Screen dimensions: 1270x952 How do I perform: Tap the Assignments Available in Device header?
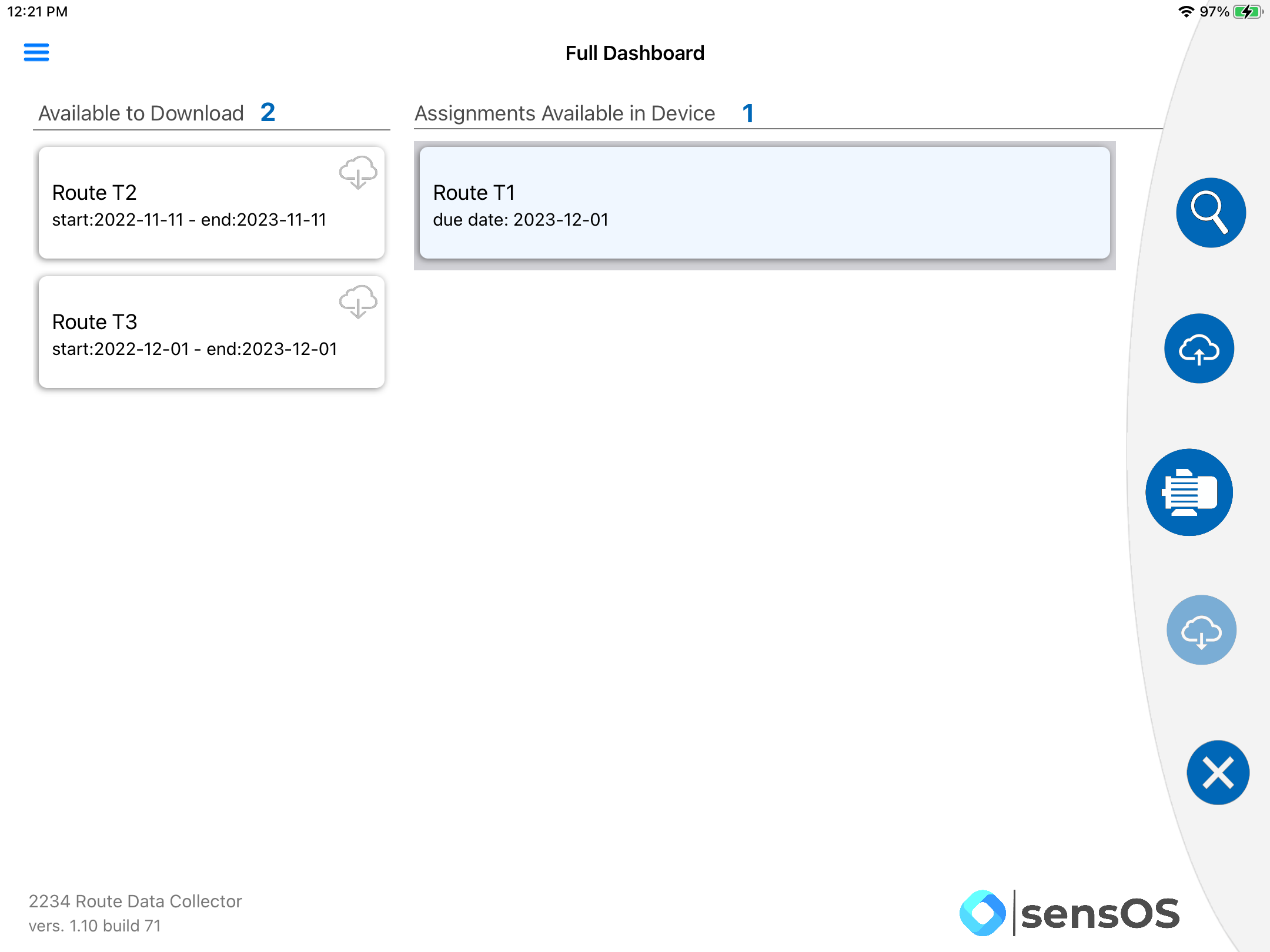coord(565,113)
